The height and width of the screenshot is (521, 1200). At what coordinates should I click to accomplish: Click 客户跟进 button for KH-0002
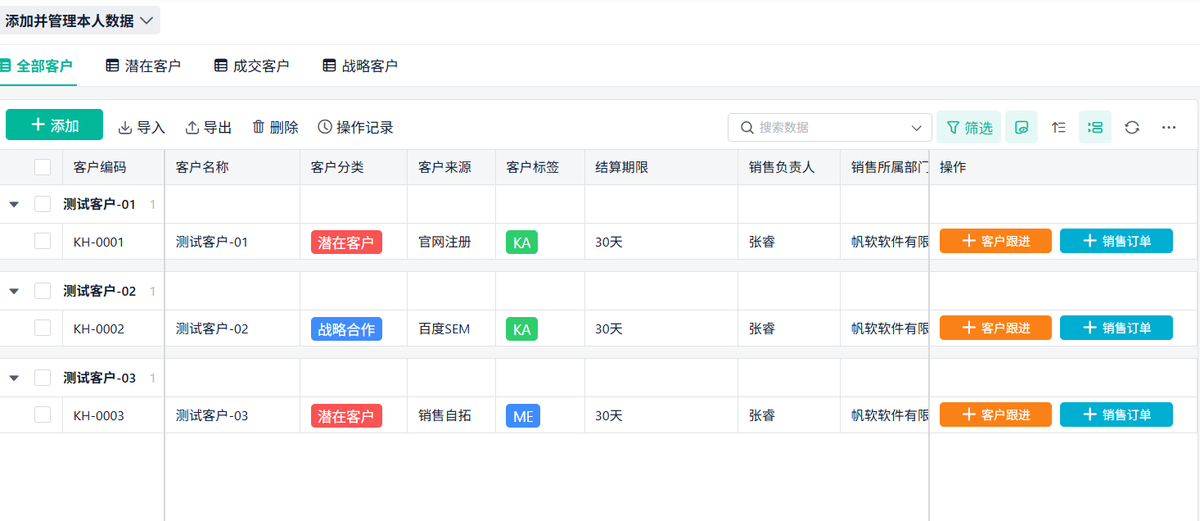(995, 328)
